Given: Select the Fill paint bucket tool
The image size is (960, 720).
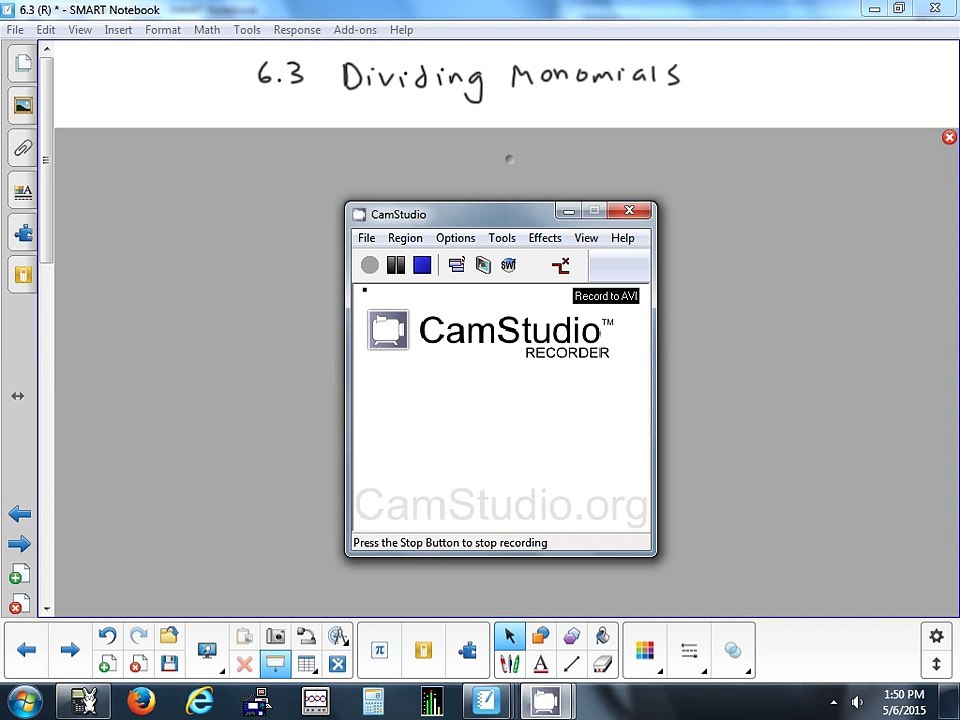Looking at the screenshot, I should click(602, 636).
